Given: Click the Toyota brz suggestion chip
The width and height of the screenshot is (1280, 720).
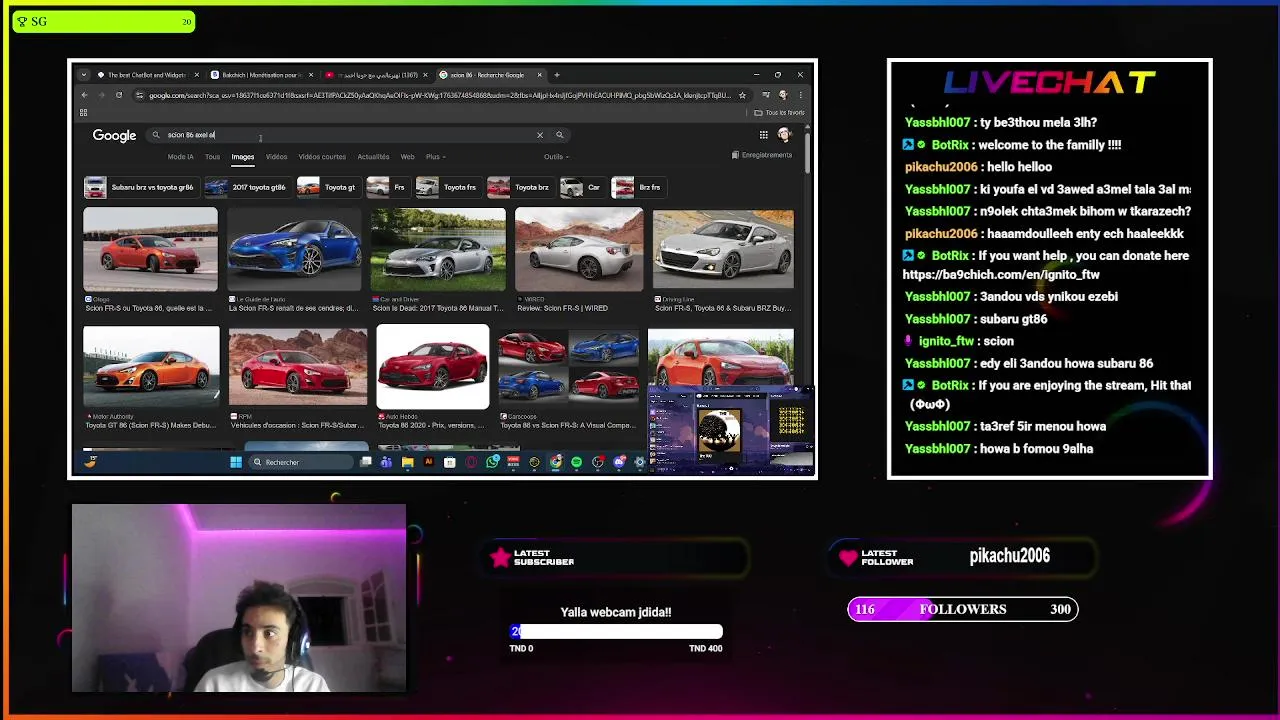Looking at the screenshot, I should pos(519,187).
